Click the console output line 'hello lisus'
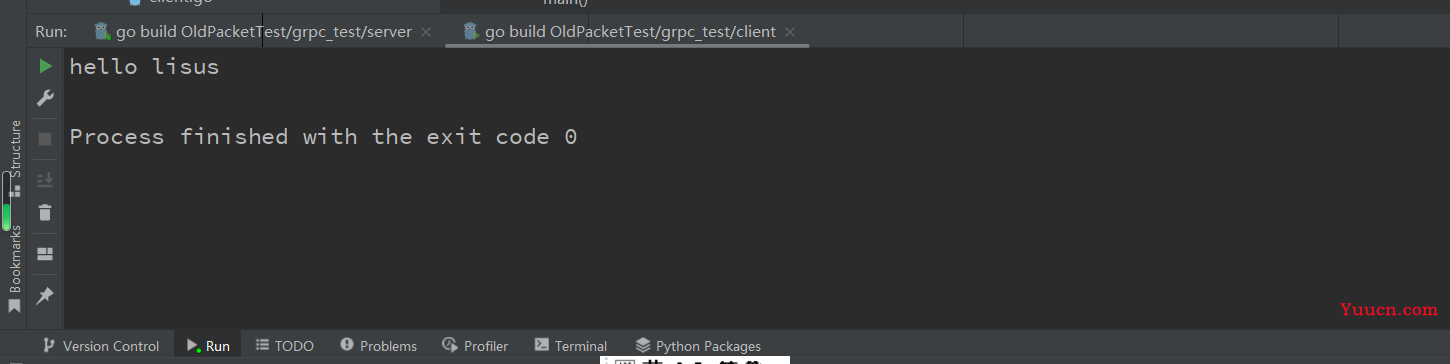1450x364 pixels. coord(144,67)
